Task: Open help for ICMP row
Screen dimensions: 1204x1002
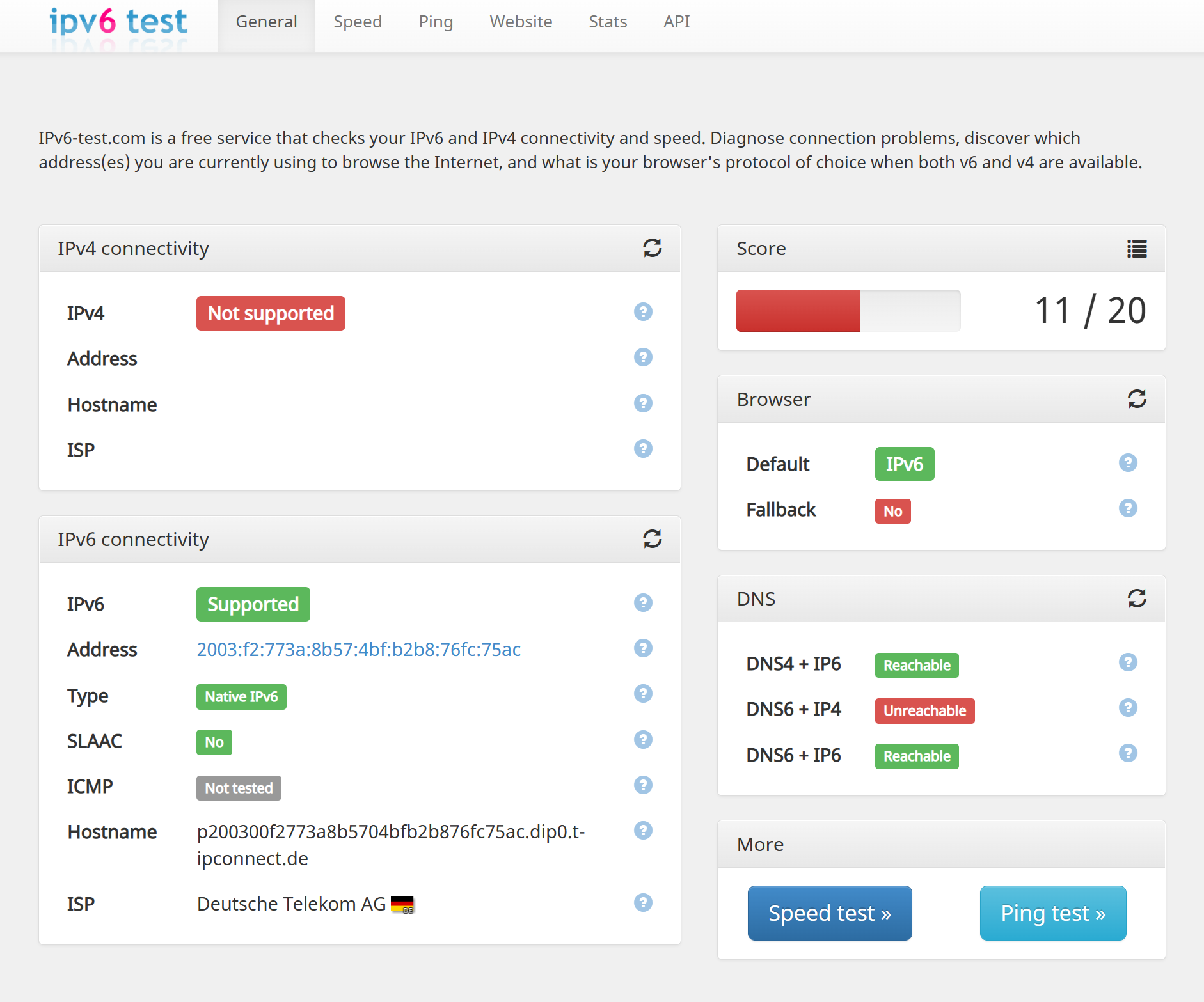Action: coord(643,785)
